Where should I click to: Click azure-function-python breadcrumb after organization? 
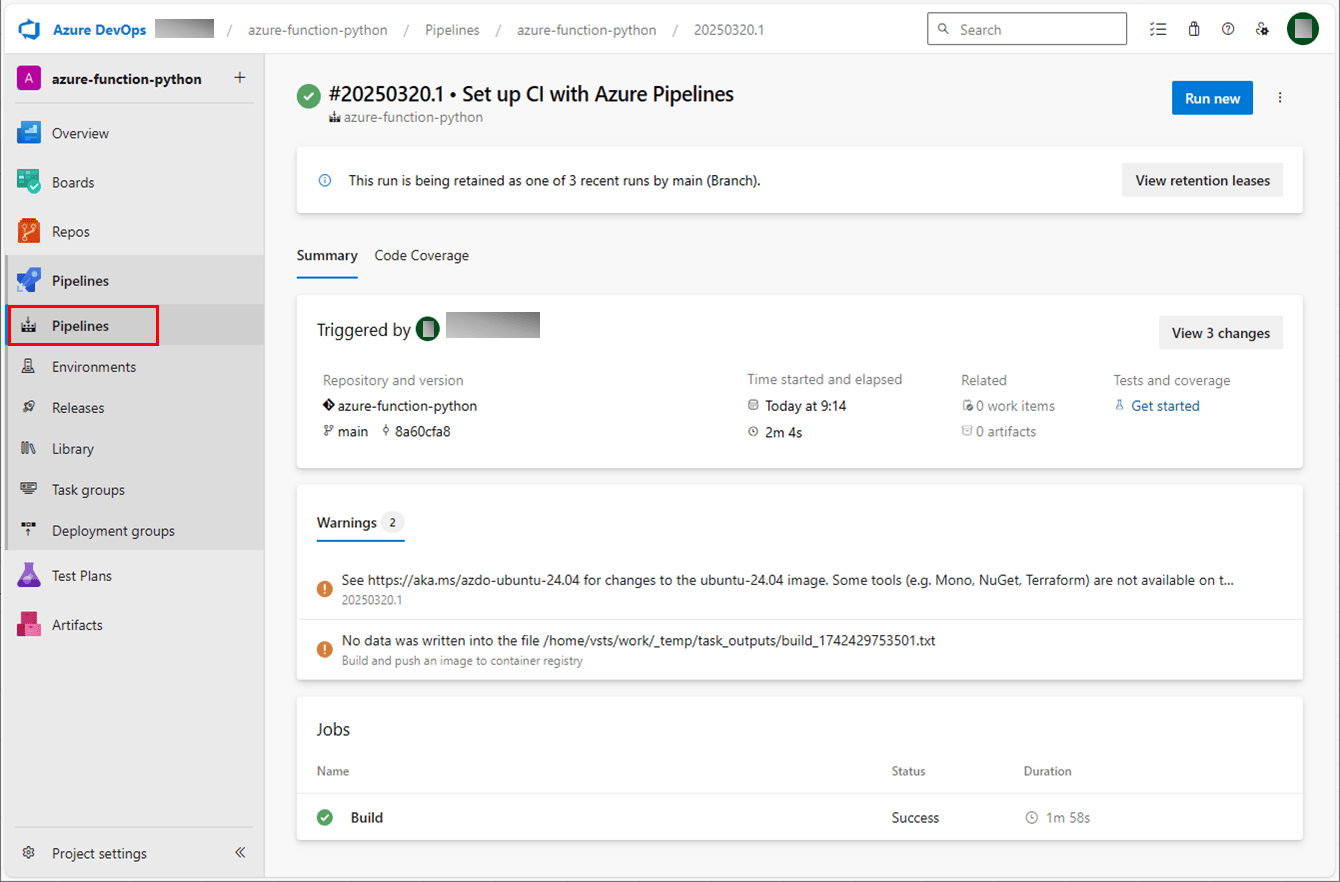point(318,30)
